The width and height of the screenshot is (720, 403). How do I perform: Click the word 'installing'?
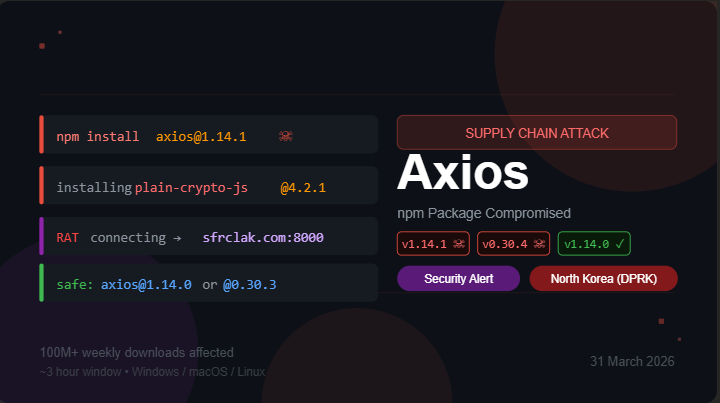tap(94, 187)
